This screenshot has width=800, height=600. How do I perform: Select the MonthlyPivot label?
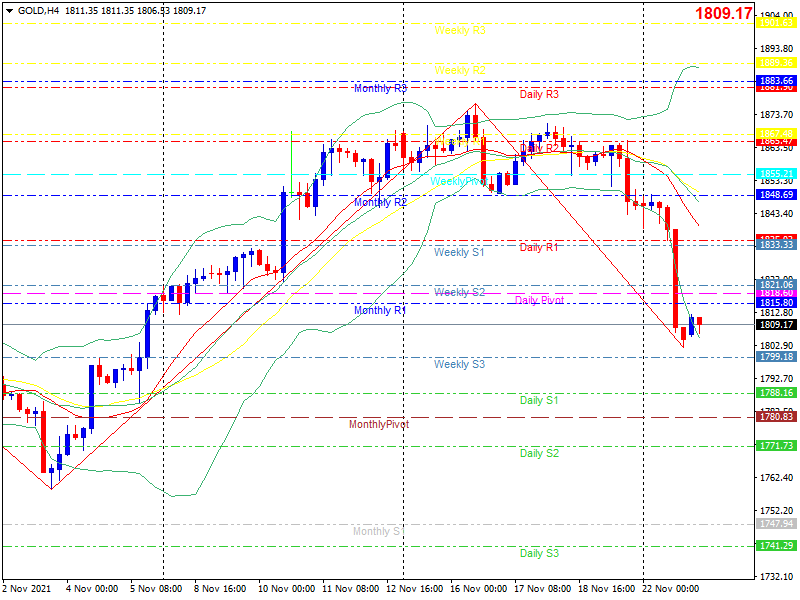coord(379,424)
